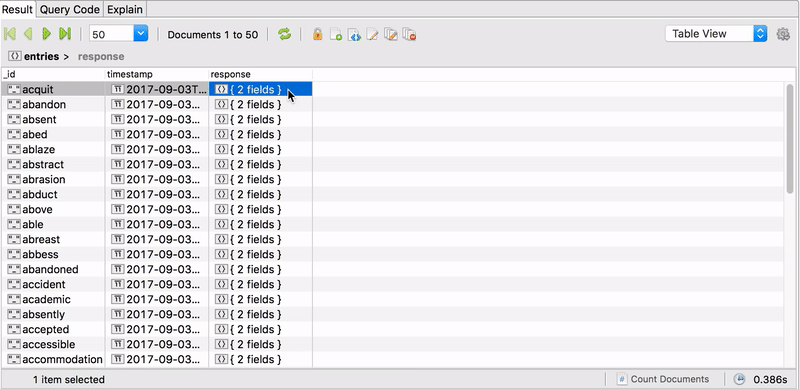Go to the first page of documents

click(x=9, y=34)
